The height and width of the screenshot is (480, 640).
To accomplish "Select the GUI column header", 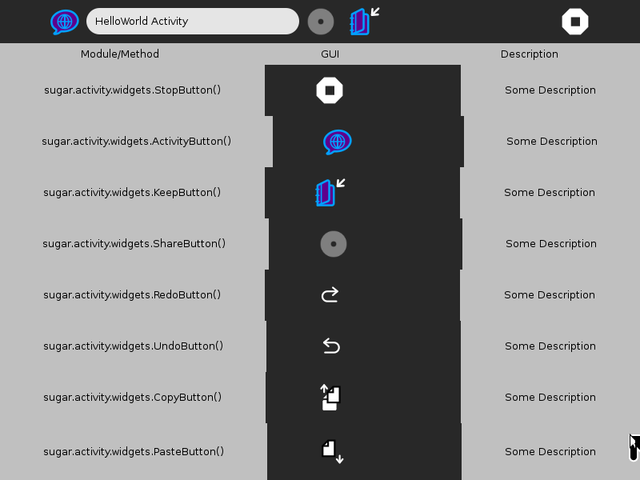I will [x=330, y=54].
